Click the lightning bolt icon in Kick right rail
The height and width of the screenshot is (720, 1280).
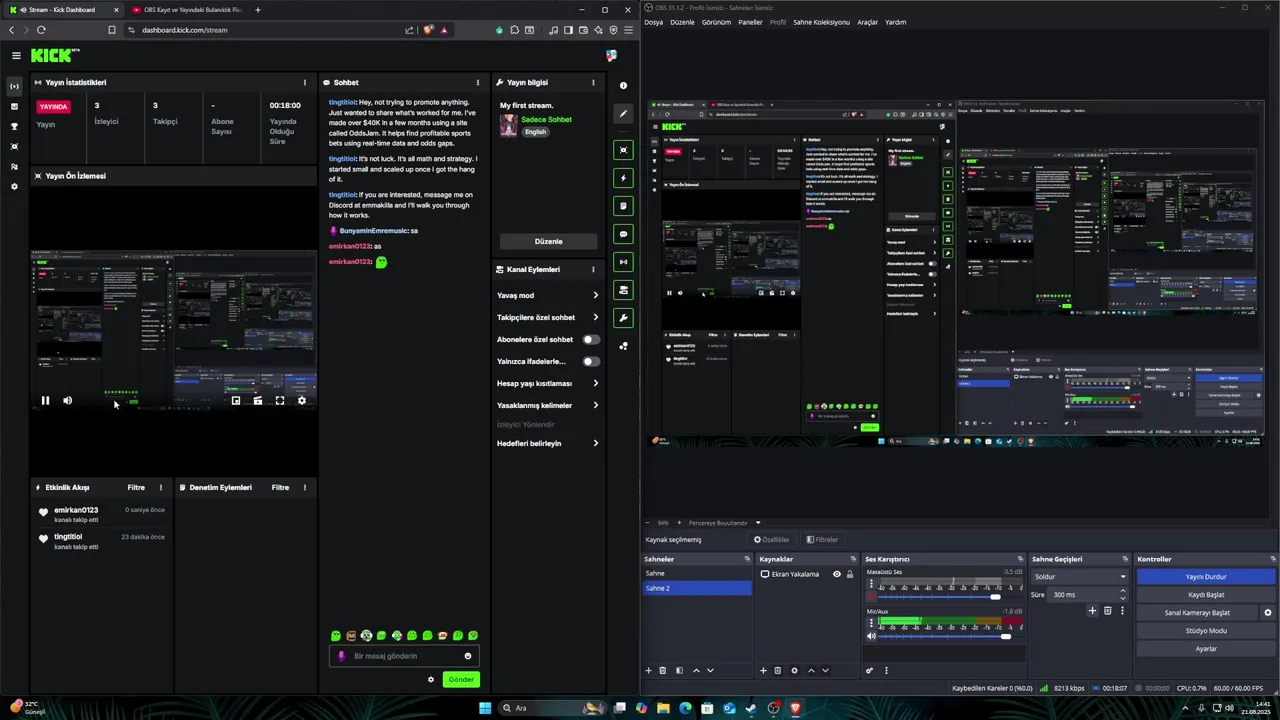(623, 178)
